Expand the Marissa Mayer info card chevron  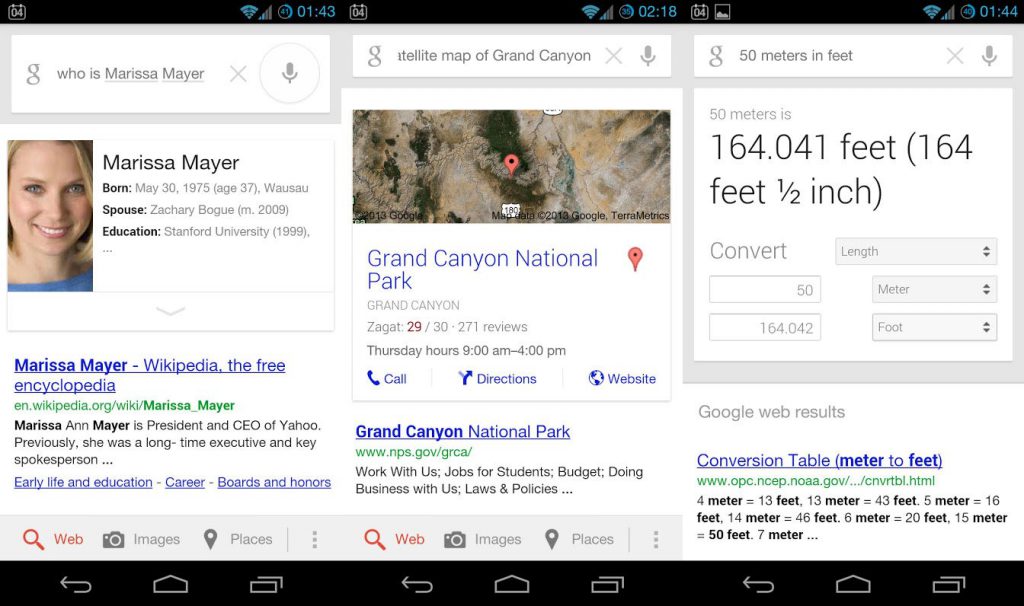pos(170,311)
